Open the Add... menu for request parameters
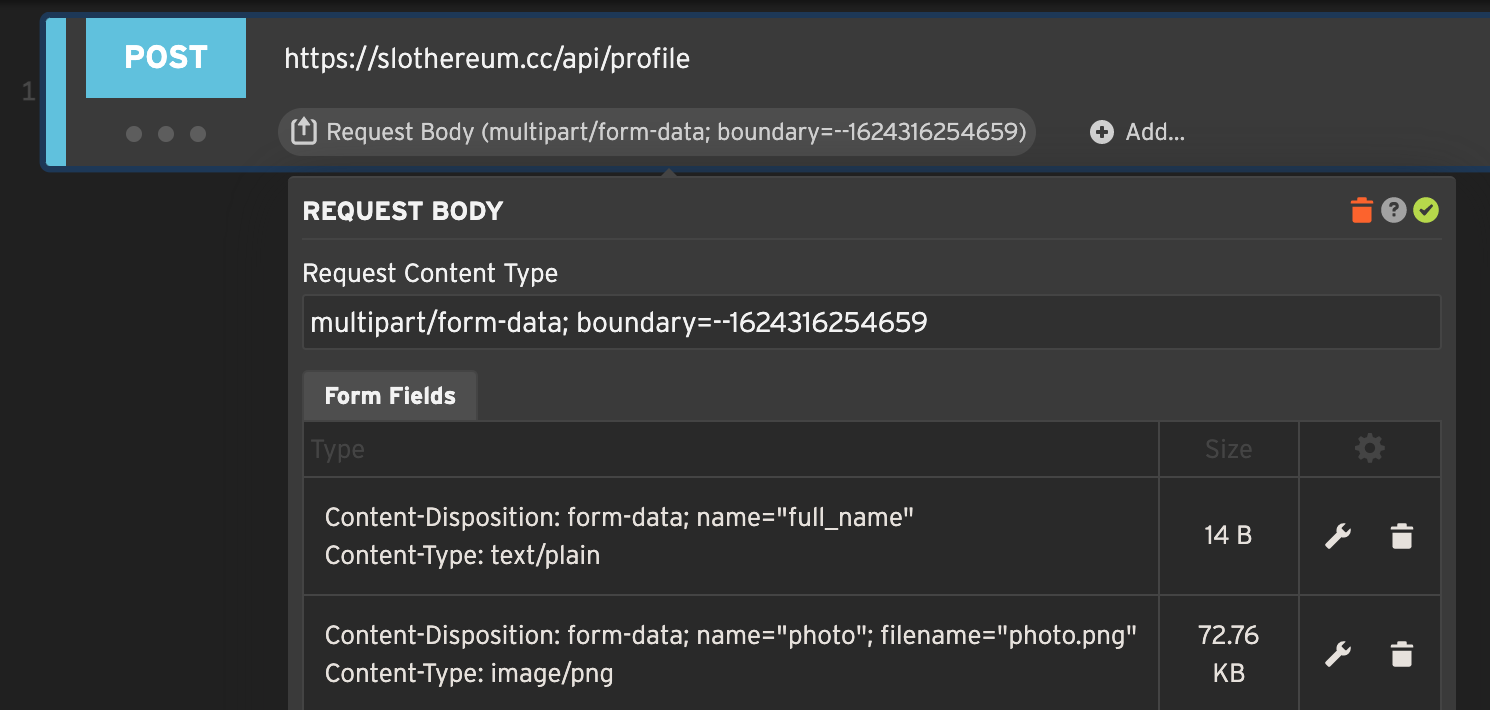Screen dimensions: 1490x710 [x=1137, y=131]
